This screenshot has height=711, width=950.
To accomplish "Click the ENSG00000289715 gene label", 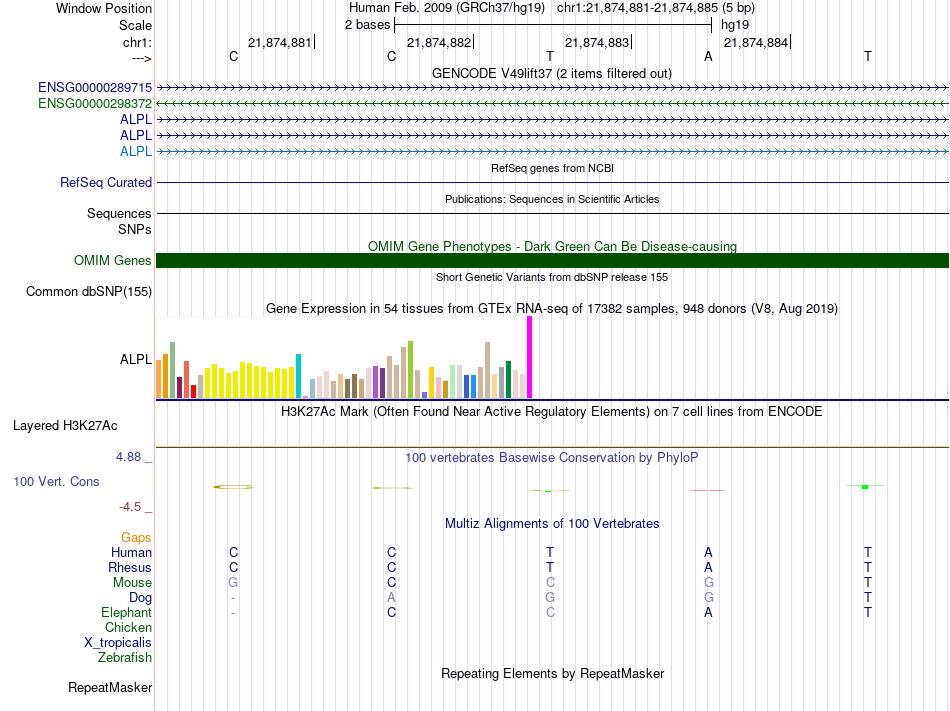I will click(x=95, y=87).
